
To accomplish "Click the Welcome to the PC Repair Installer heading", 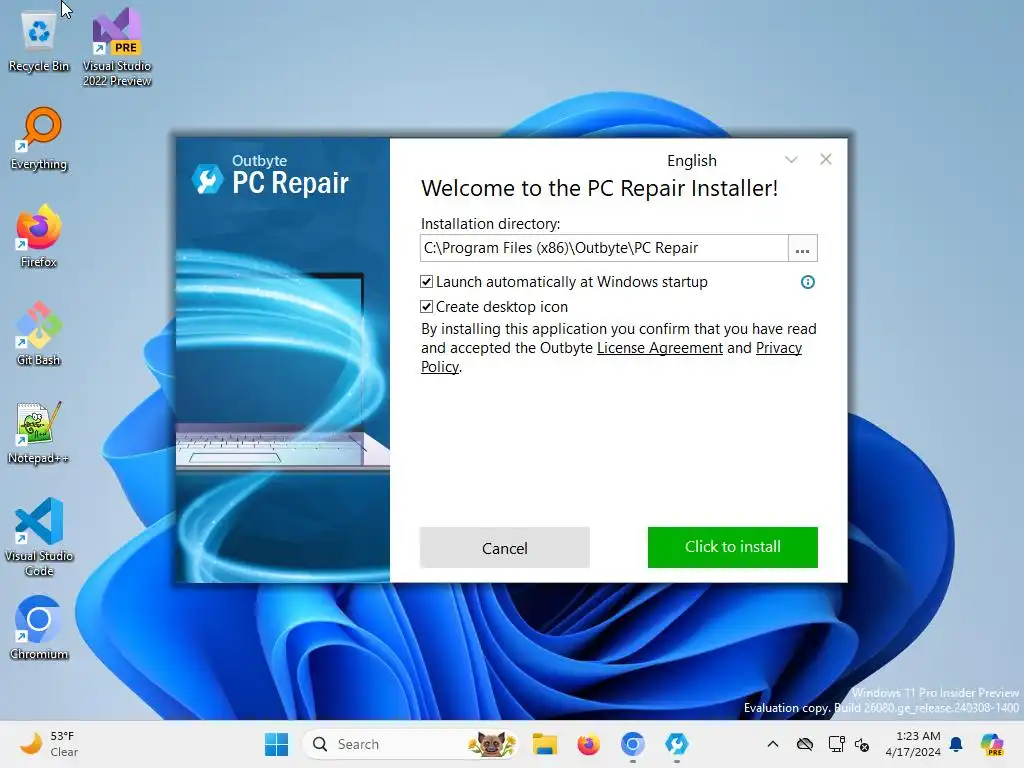I will coord(600,188).
